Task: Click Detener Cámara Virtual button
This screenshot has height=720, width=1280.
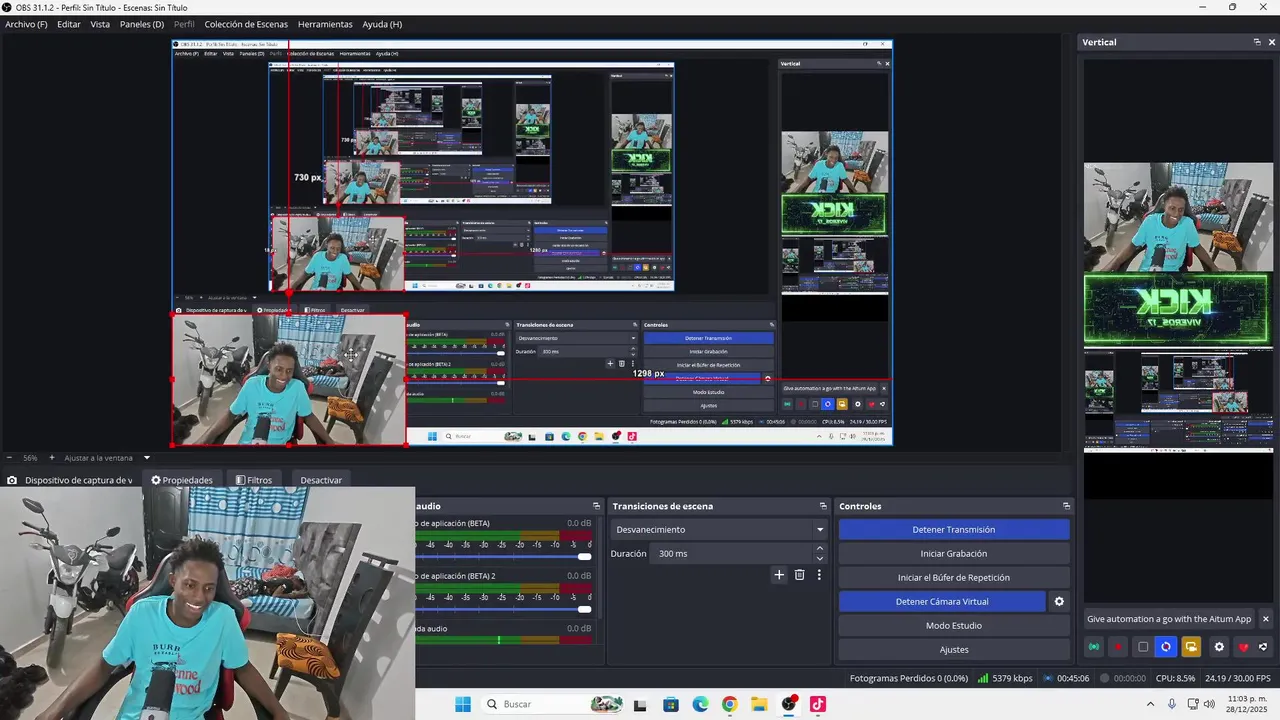Action: coord(942,601)
